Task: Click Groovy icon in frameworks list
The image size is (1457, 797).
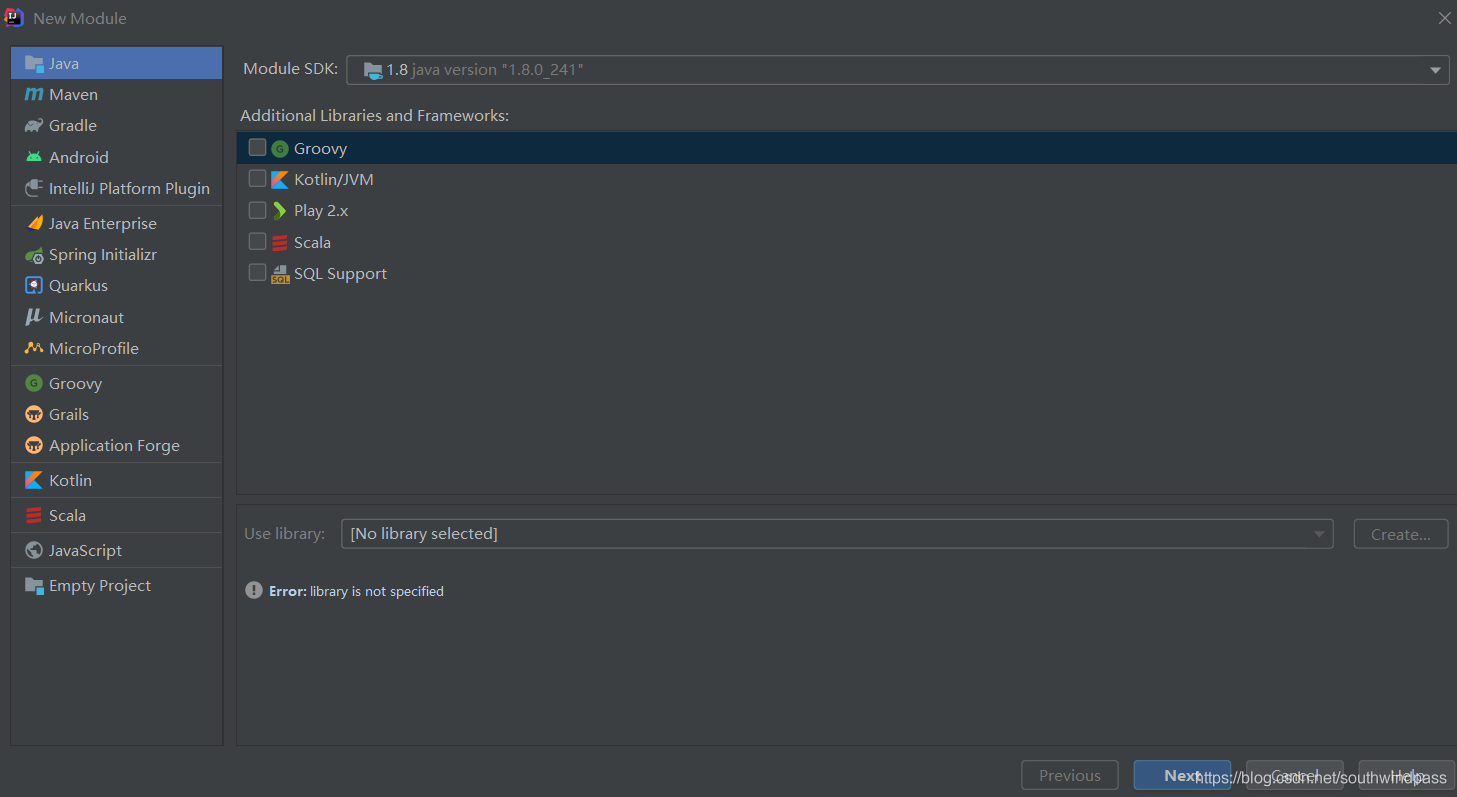Action: (280, 149)
